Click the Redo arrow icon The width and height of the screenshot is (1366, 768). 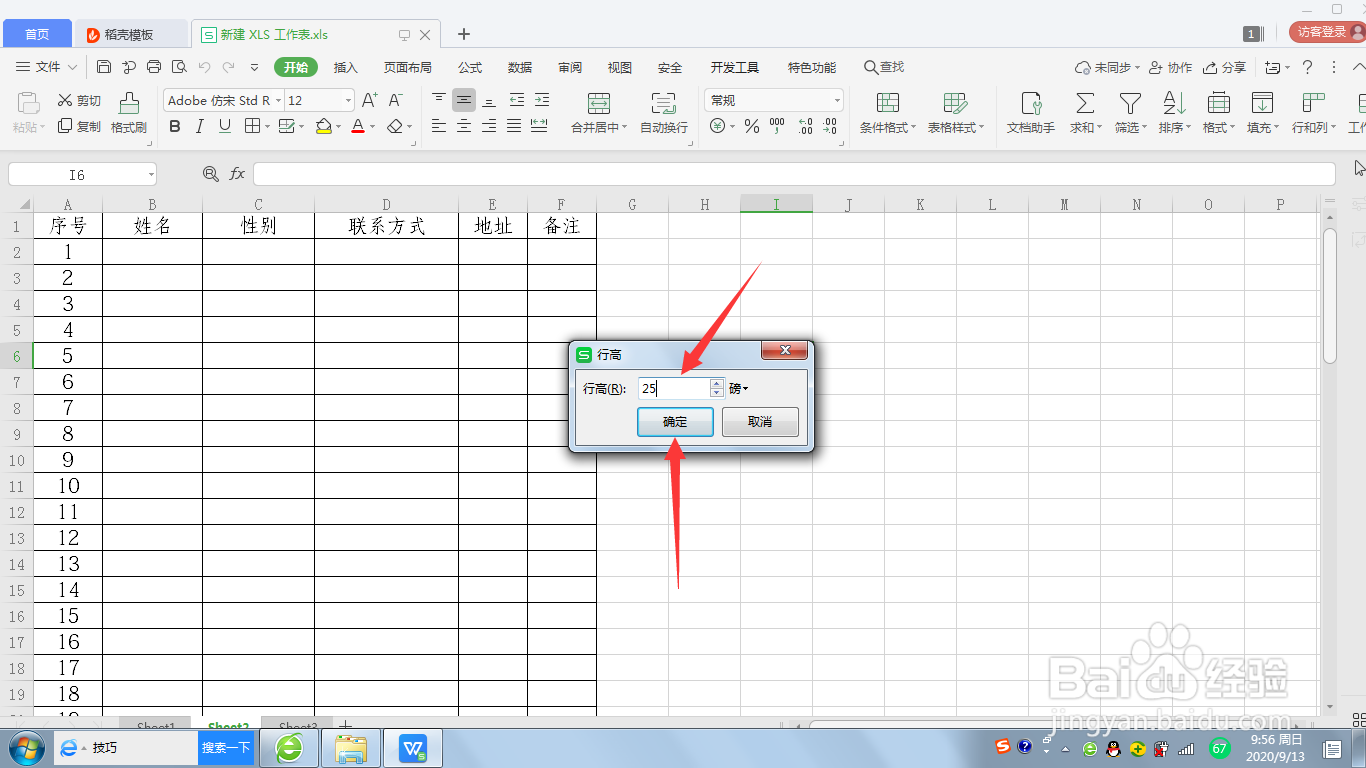[229, 67]
